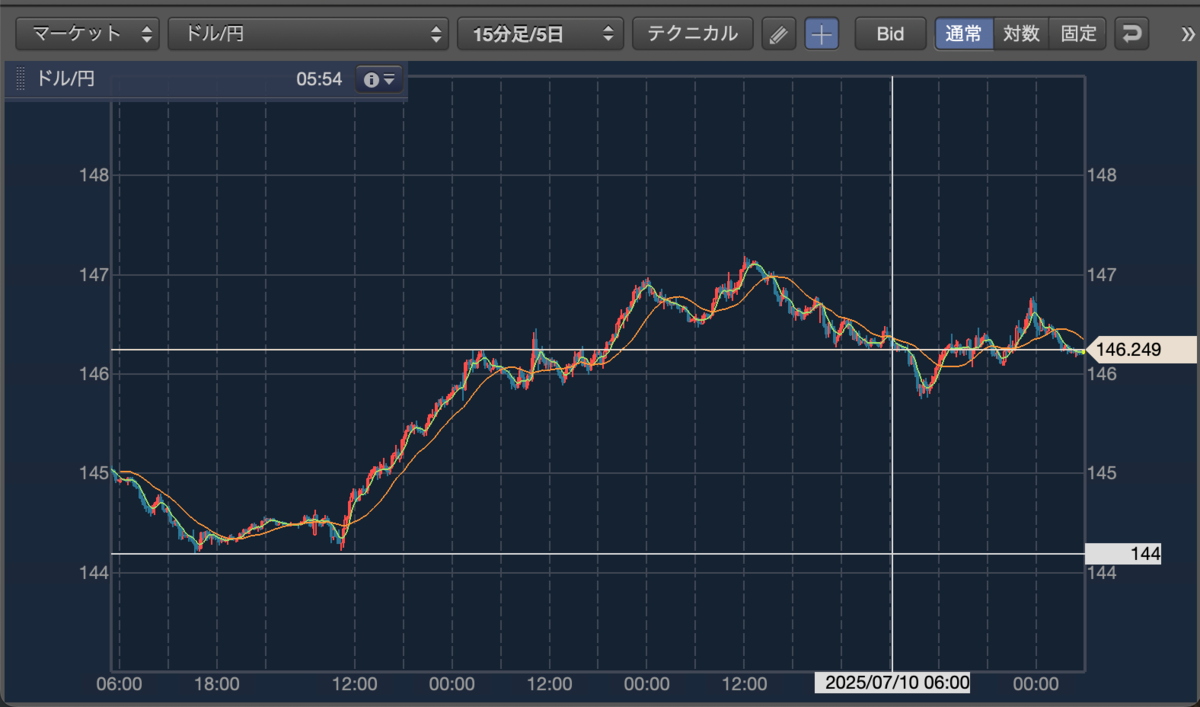The width and height of the screenshot is (1200, 707).
Task: Switch scale to 対数 logarithmic mode
Action: [1021, 34]
